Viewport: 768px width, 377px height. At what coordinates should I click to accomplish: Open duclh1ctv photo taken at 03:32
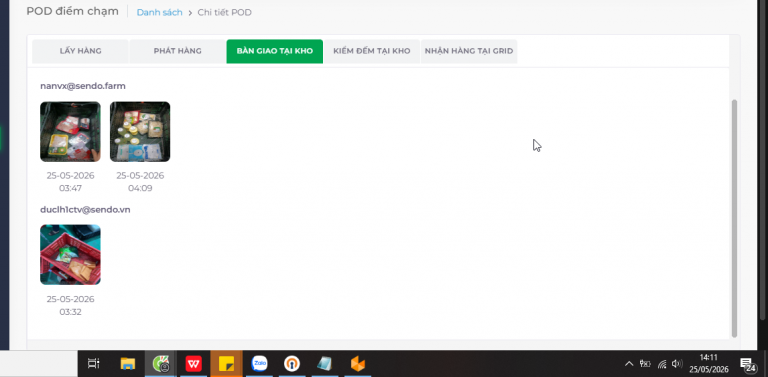(70, 255)
